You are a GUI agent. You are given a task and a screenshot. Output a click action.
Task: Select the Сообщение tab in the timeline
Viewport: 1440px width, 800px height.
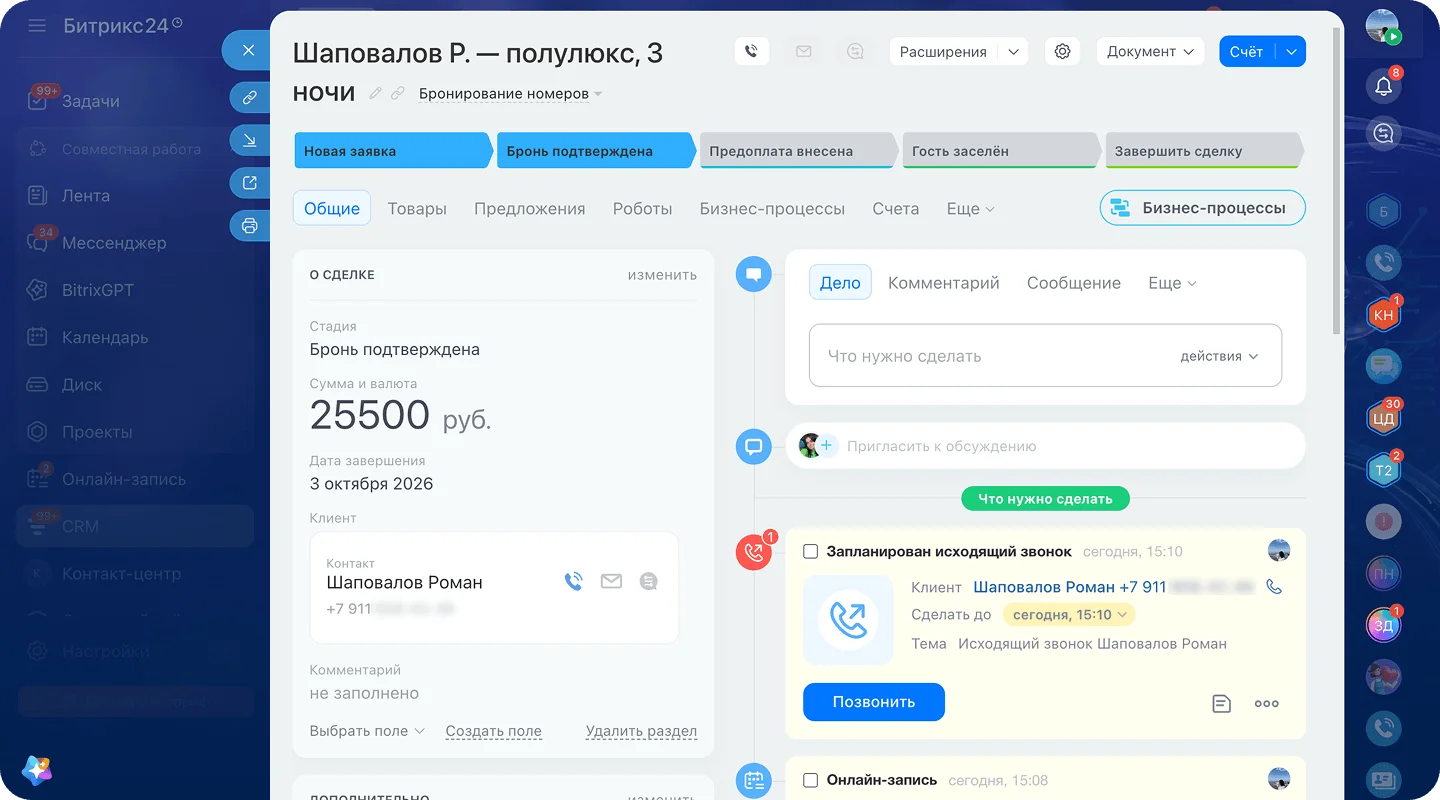click(1074, 283)
